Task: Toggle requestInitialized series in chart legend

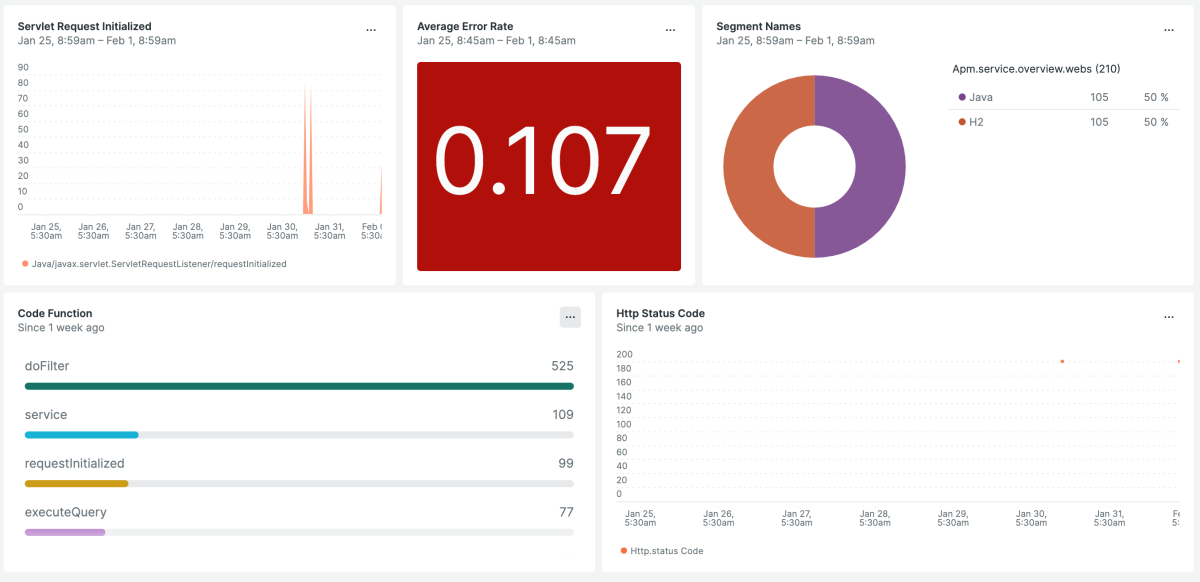Action: click(154, 264)
